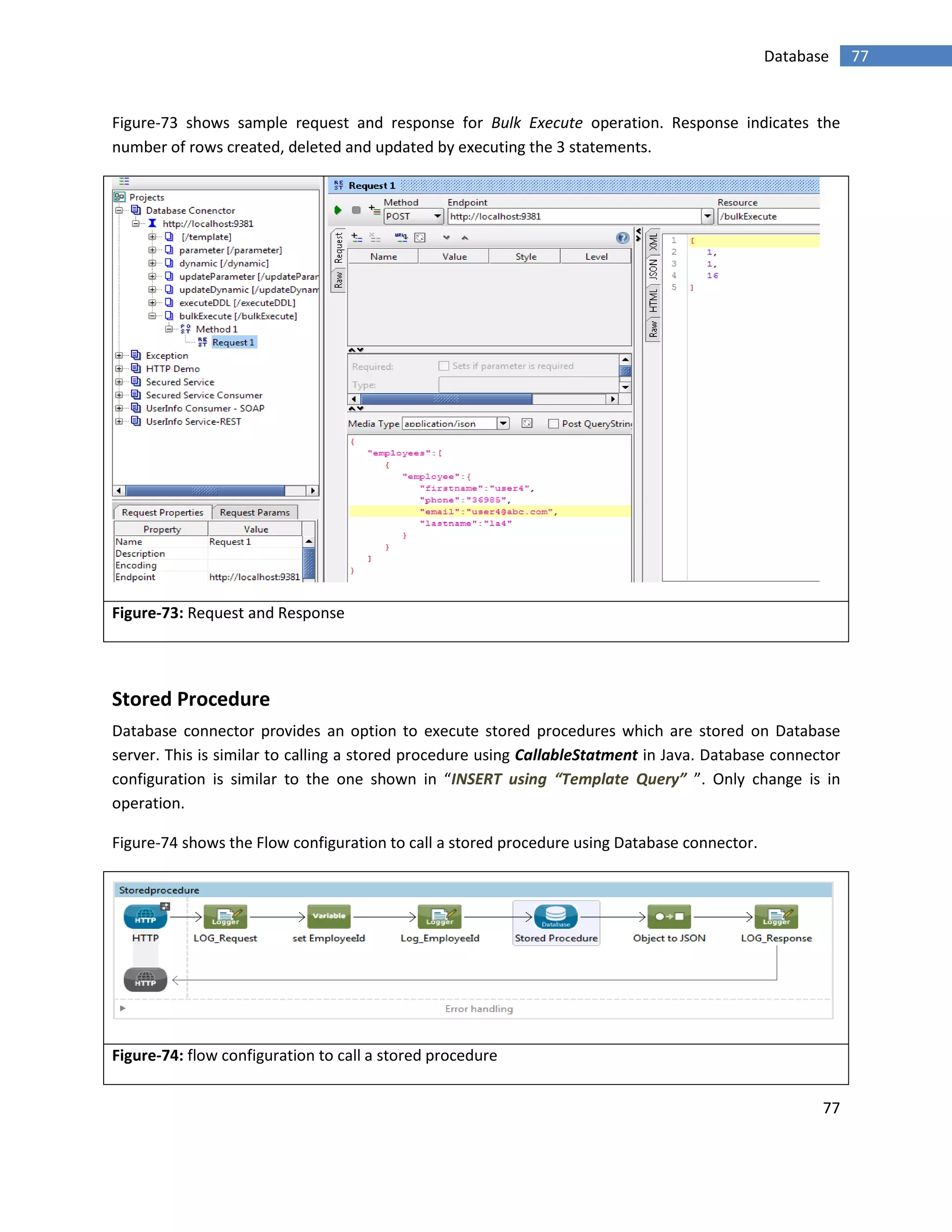Switch response view to the JSON tab

point(653,270)
